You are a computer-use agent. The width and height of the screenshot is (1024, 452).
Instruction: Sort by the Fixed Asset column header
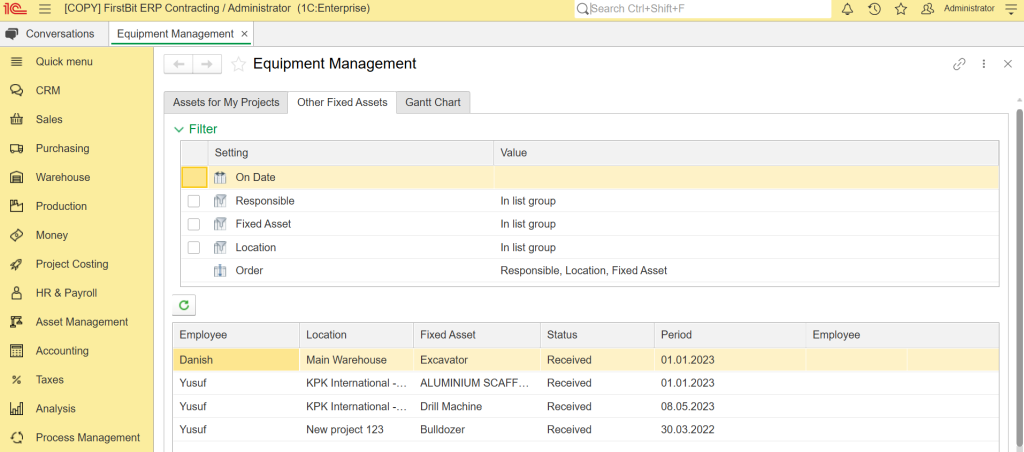coord(477,335)
